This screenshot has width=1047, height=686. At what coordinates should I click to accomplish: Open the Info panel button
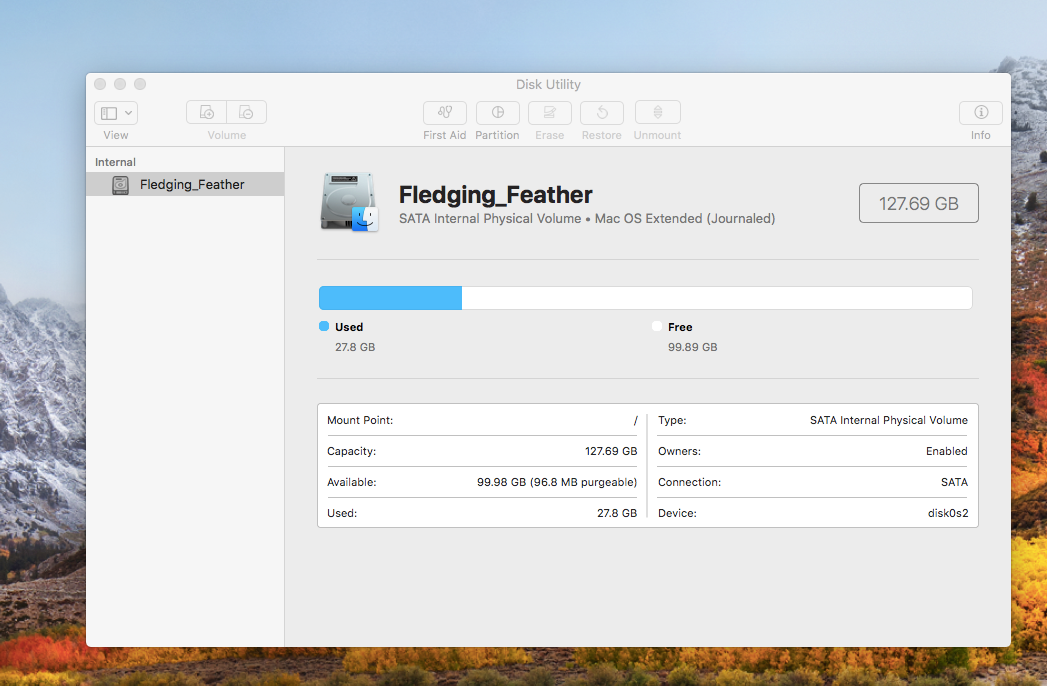[x=981, y=112]
